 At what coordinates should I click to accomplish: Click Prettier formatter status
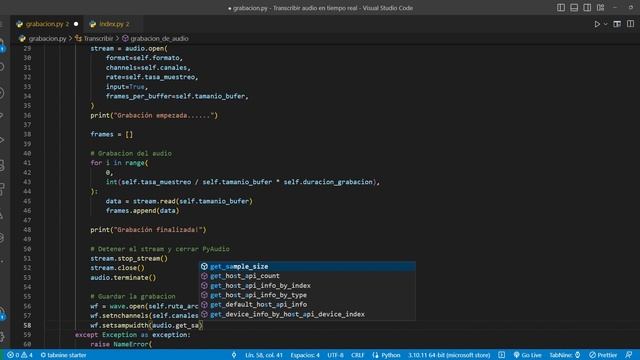pyautogui.click(x=603, y=355)
